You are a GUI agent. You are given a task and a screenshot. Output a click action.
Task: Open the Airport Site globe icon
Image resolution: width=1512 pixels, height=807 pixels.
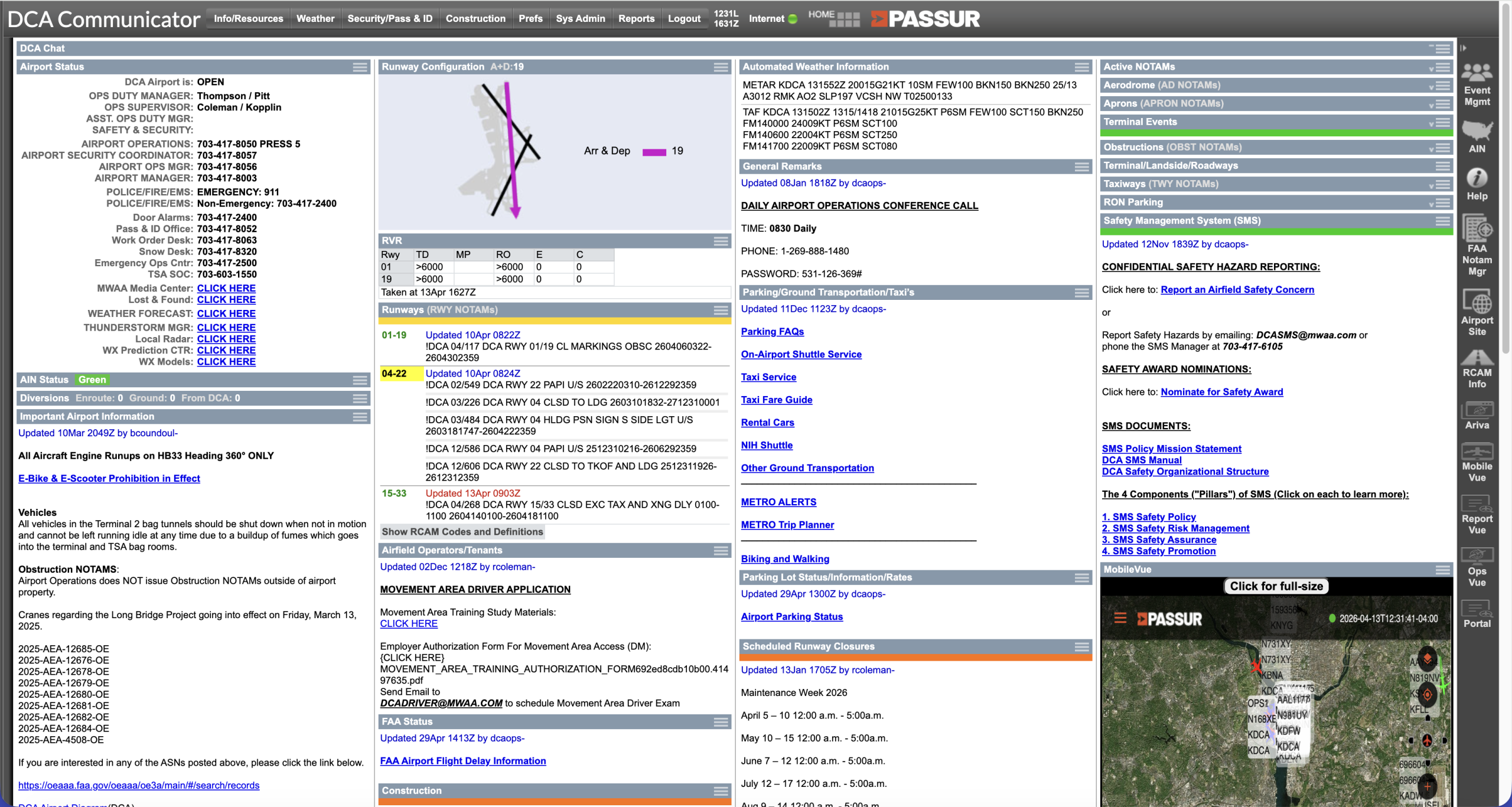pyautogui.click(x=1477, y=302)
